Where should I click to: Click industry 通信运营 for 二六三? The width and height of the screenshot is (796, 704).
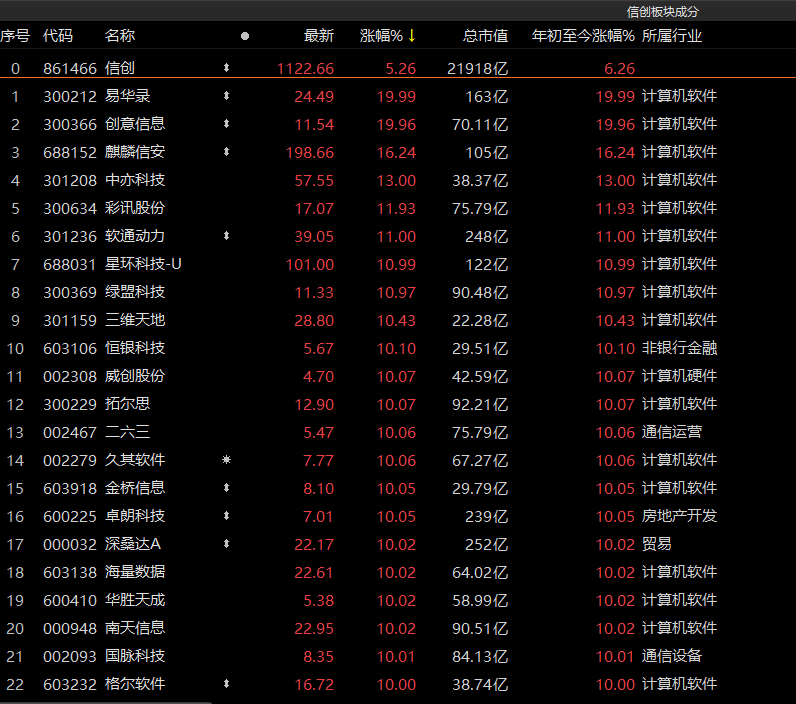[x=672, y=432]
